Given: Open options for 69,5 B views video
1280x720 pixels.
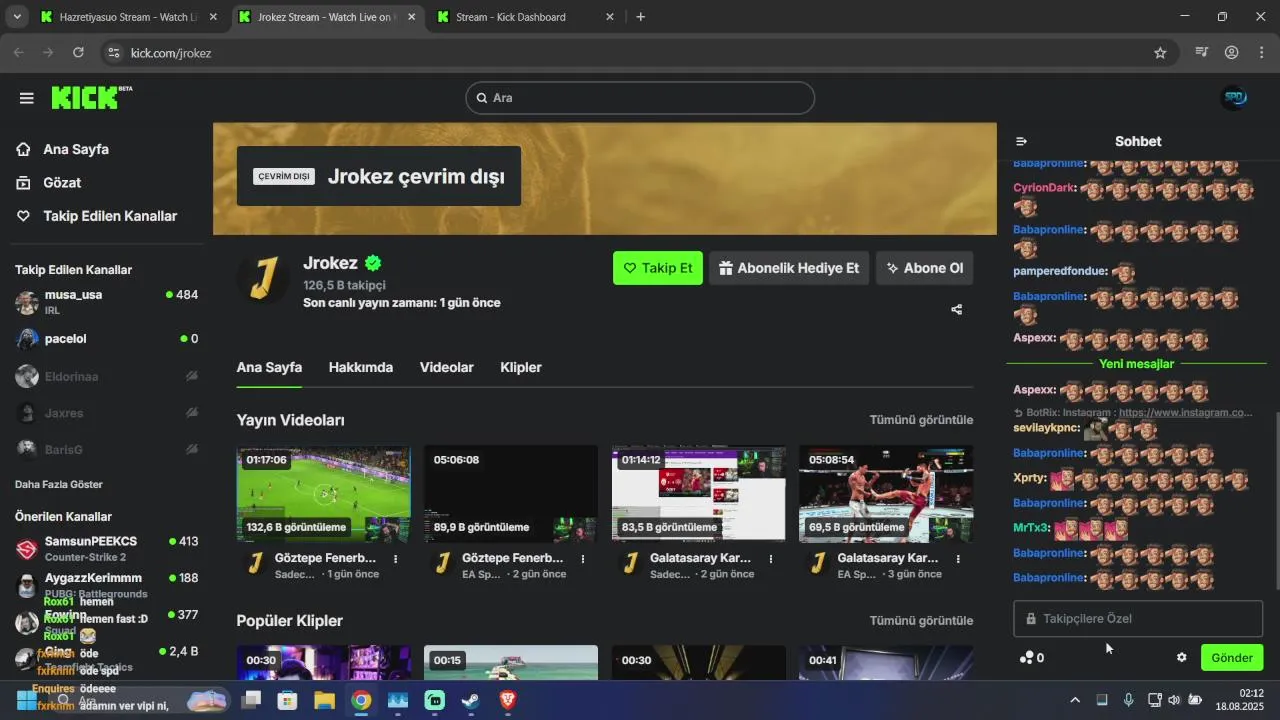Looking at the screenshot, I should point(958,559).
